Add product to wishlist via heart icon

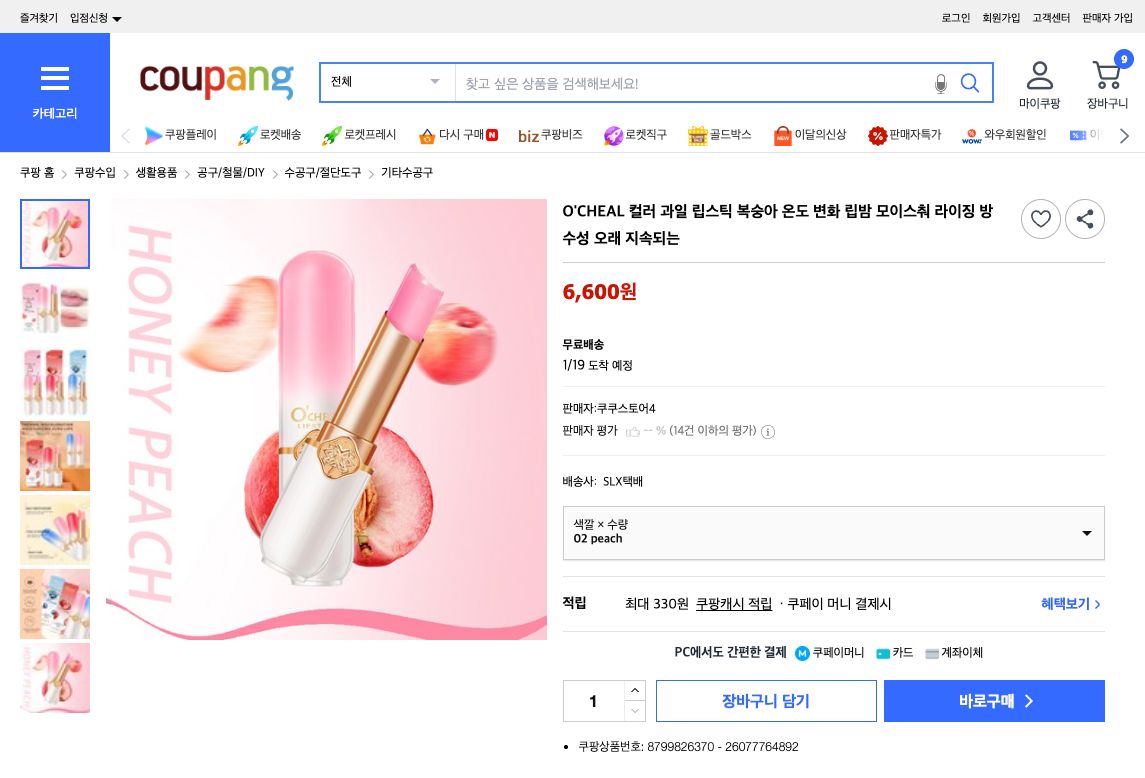[1041, 219]
